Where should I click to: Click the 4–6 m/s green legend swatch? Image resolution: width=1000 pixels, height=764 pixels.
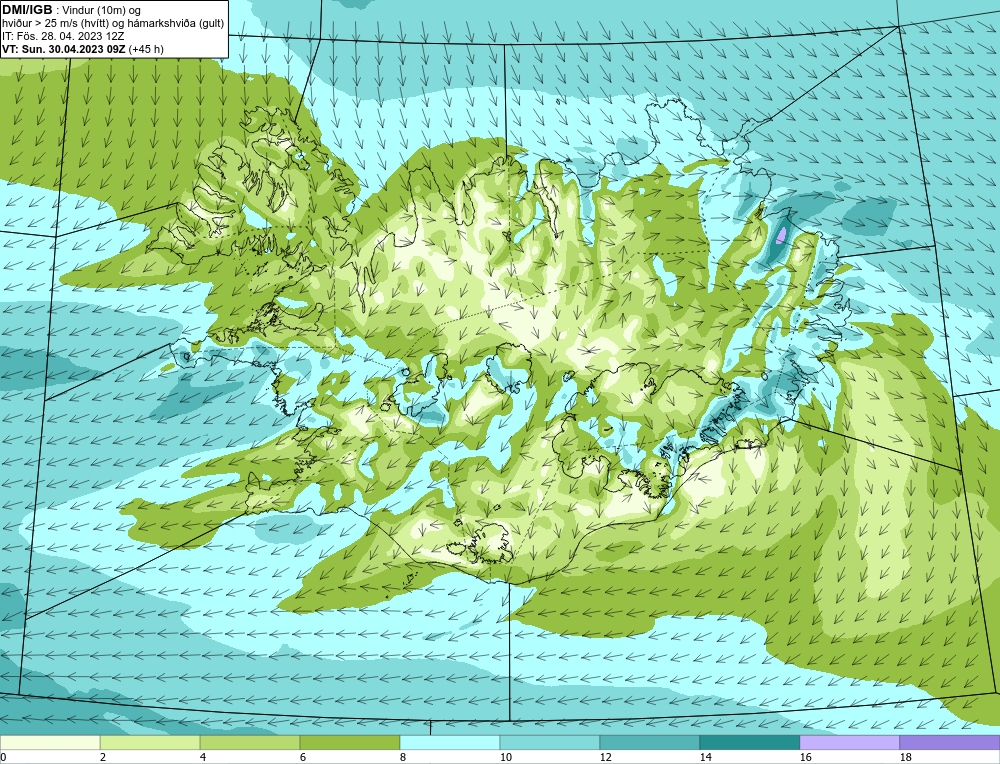pos(250,743)
